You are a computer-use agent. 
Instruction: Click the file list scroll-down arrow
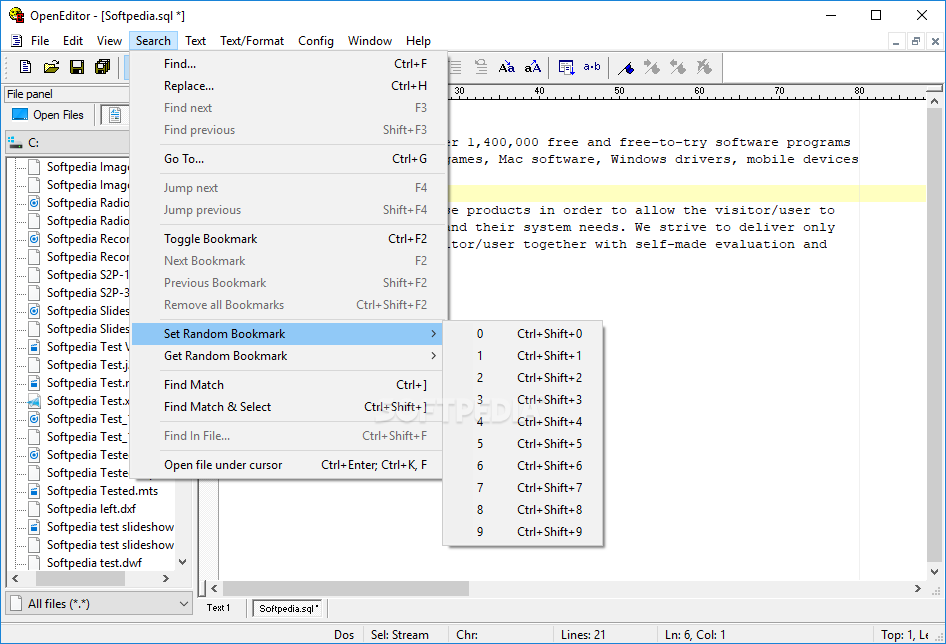tap(183, 562)
